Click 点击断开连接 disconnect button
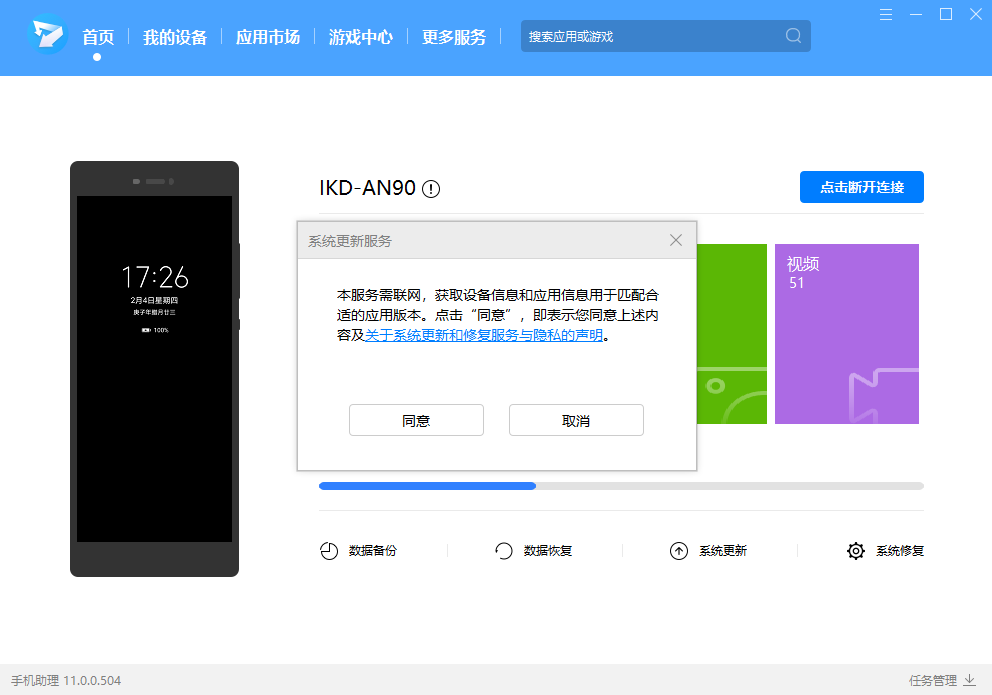The width and height of the screenshot is (992, 695). click(862, 187)
